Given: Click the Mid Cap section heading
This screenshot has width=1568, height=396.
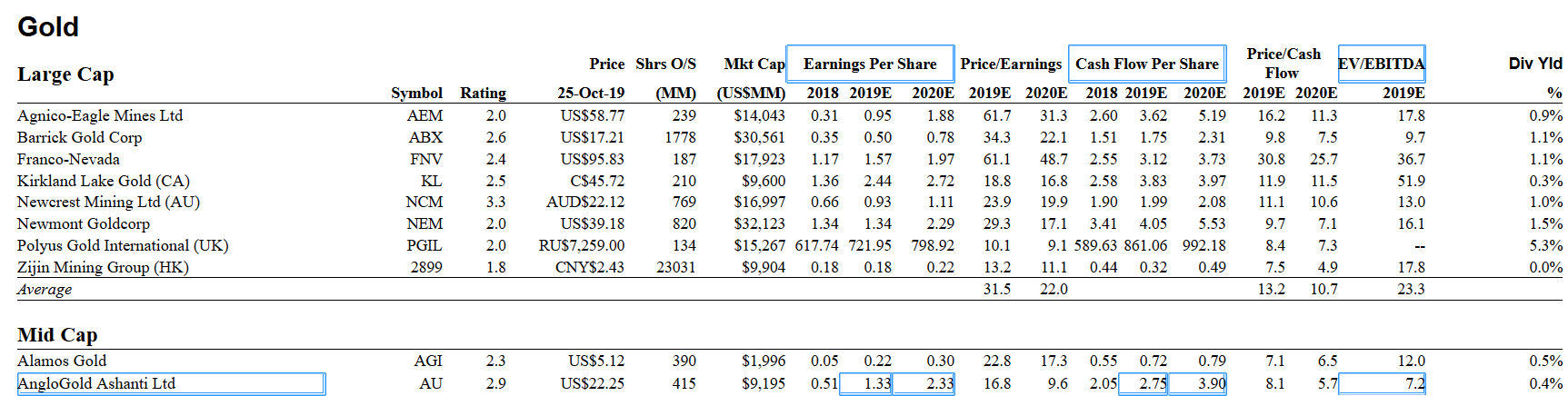Looking at the screenshot, I should (x=57, y=335).
